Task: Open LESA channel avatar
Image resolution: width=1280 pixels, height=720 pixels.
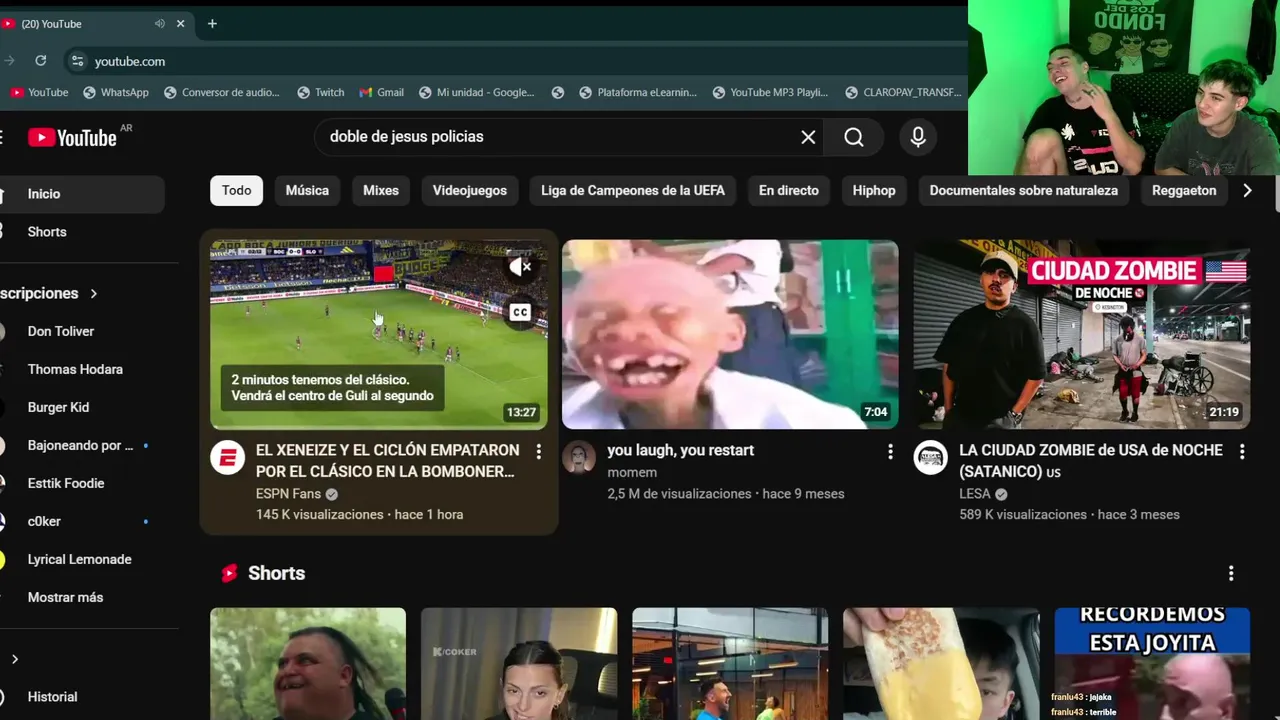Action: [931, 458]
